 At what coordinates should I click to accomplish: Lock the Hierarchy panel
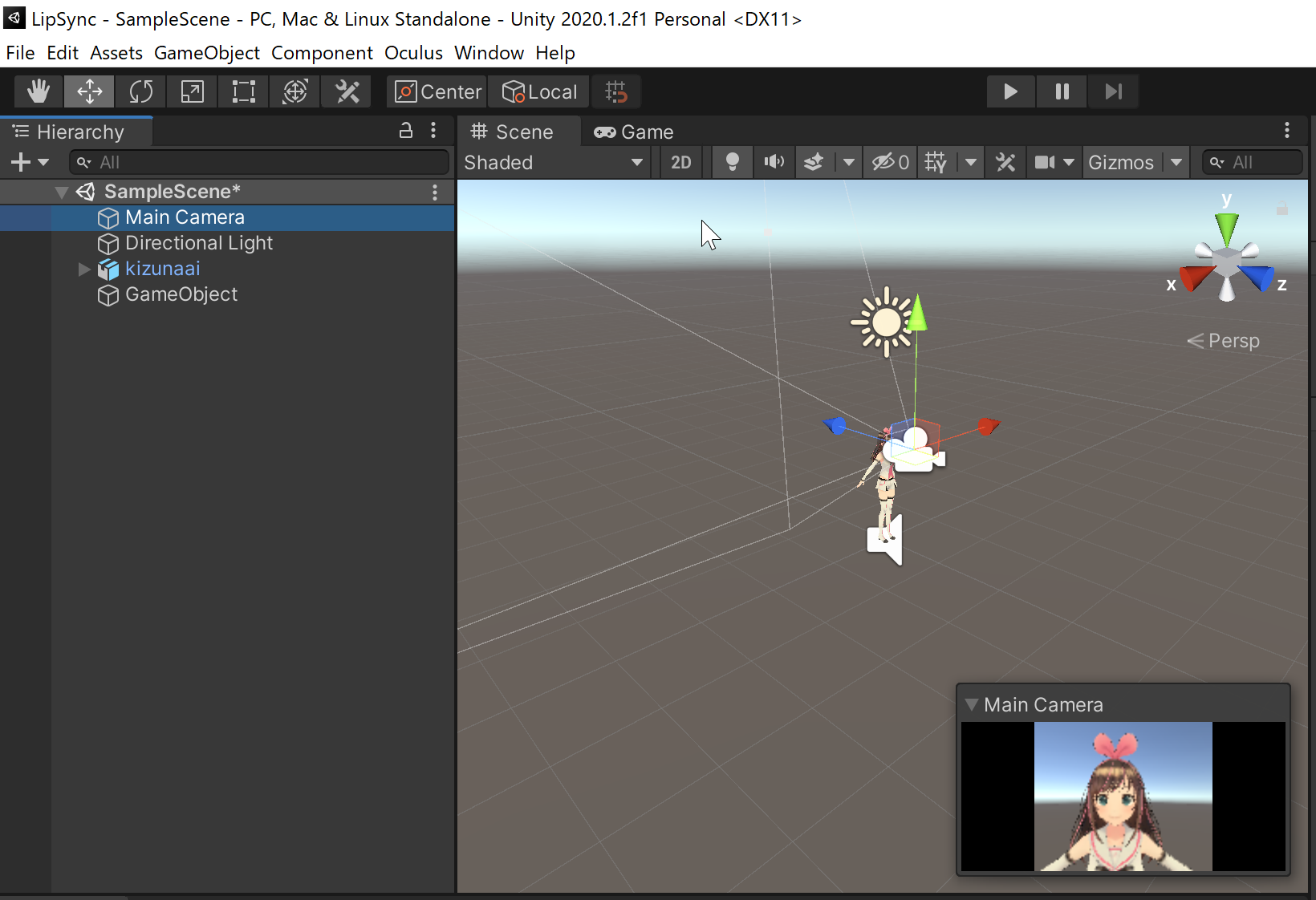pyautogui.click(x=406, y=131)
